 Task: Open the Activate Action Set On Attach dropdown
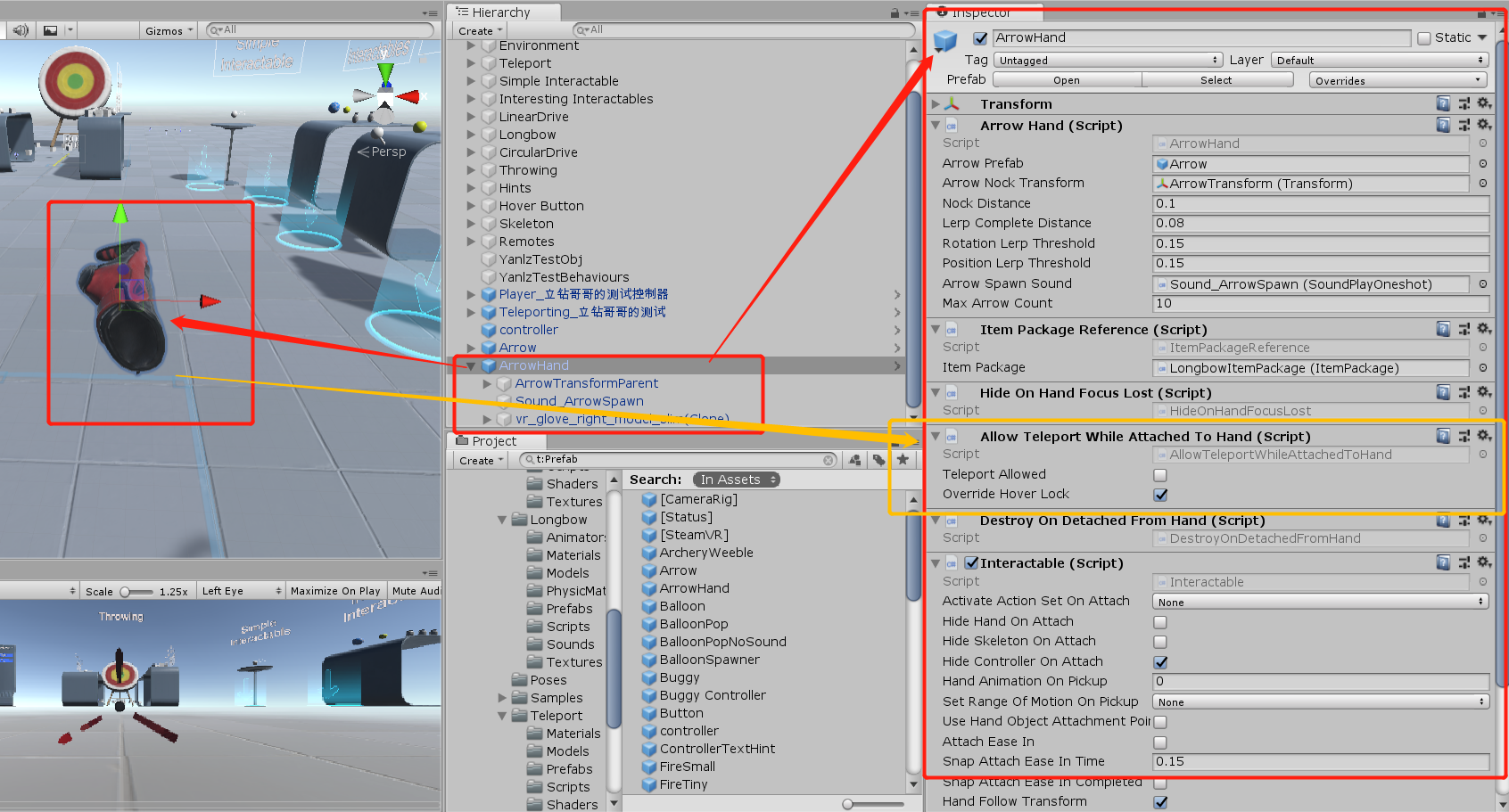(x=1319, y=601)
